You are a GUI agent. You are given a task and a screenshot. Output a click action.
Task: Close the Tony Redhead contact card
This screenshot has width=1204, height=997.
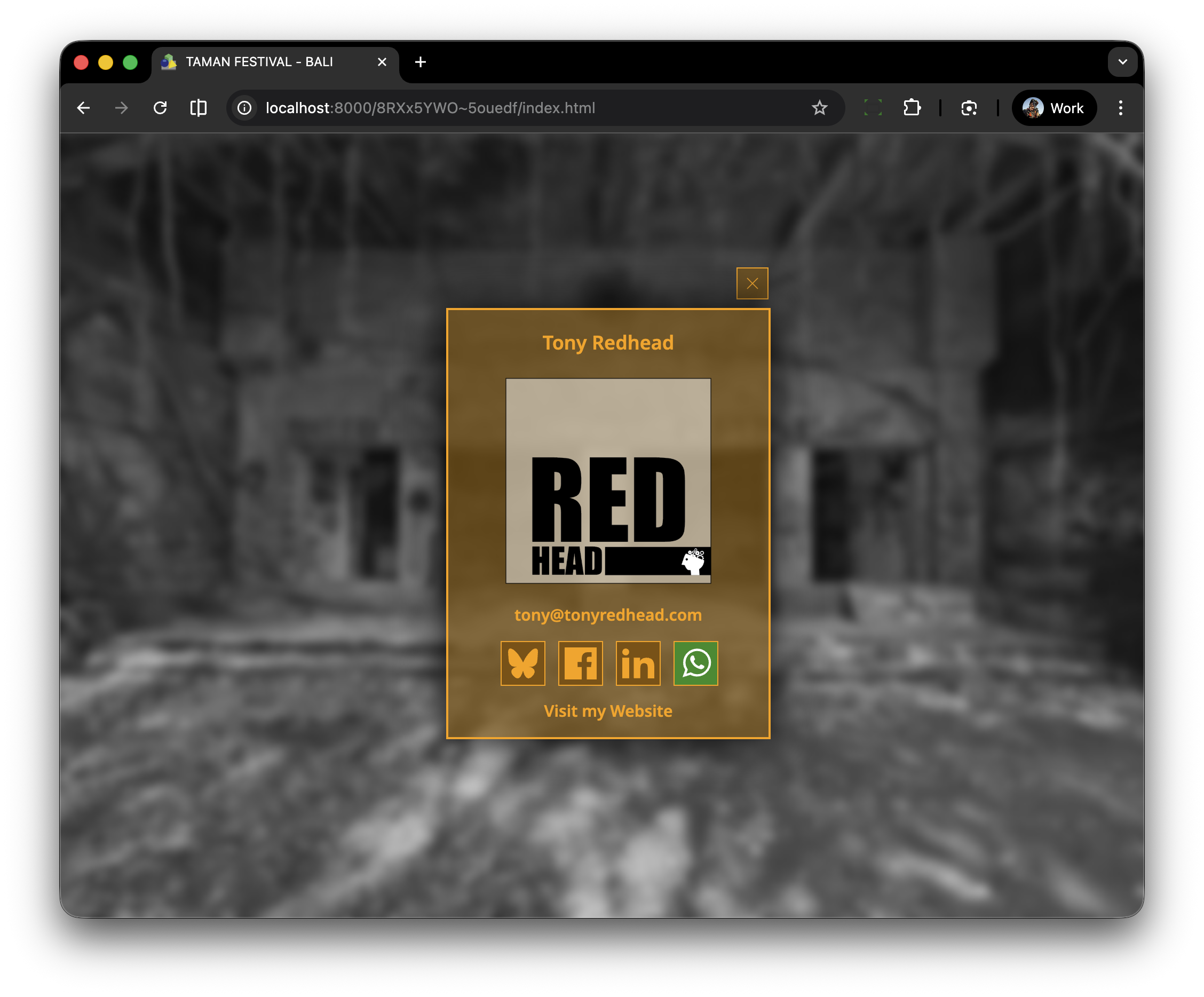751,283
